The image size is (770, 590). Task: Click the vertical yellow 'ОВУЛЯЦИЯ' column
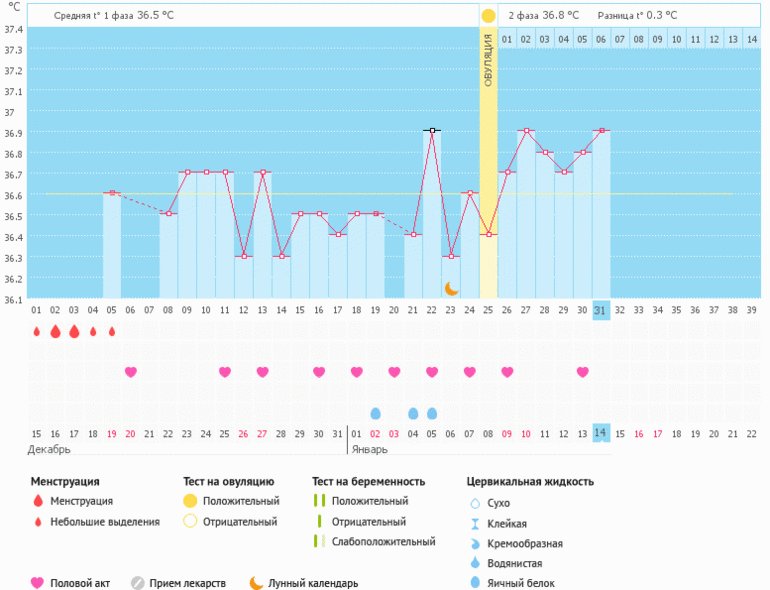click(488, 160)
